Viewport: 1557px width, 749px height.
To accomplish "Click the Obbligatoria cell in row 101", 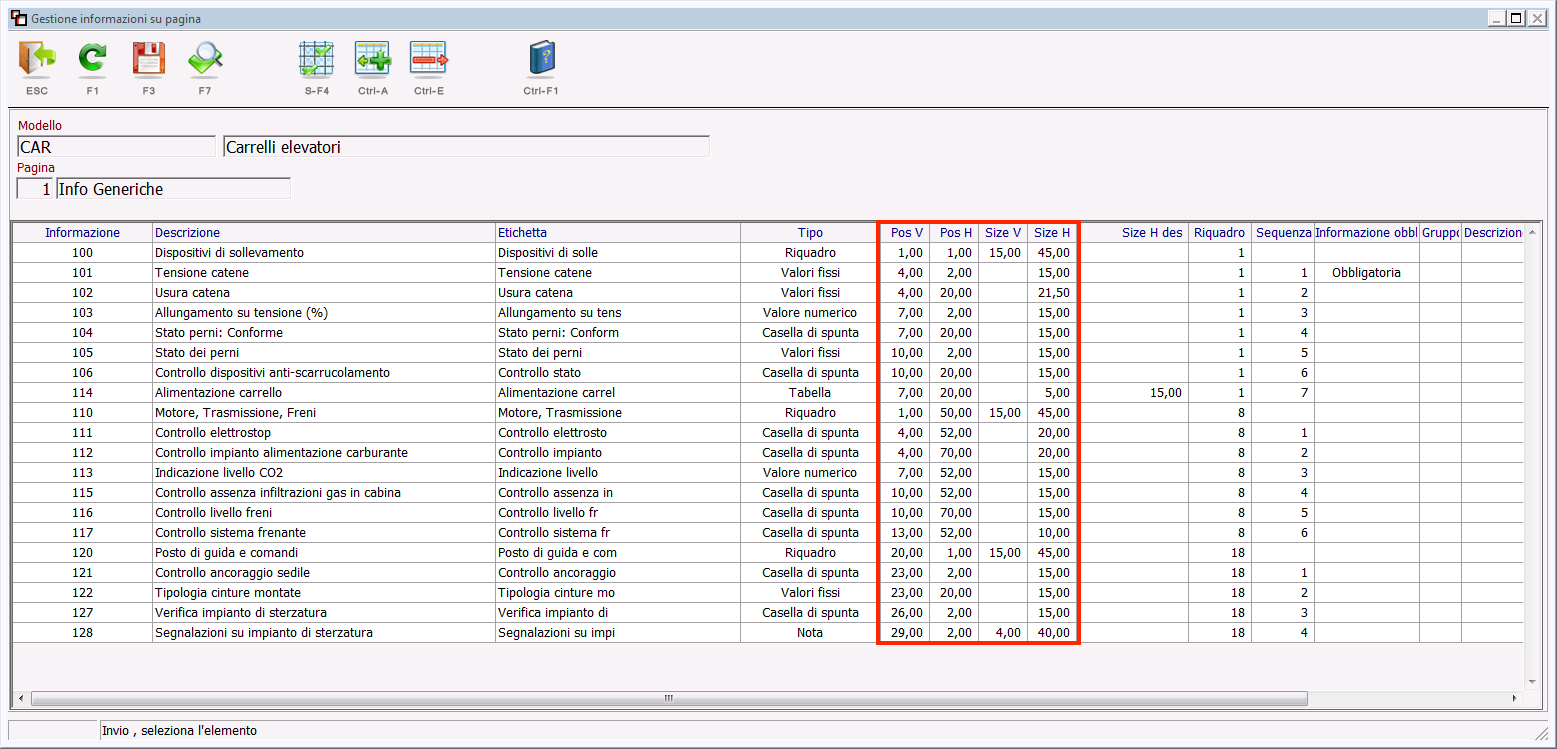I will point(1367,273).
